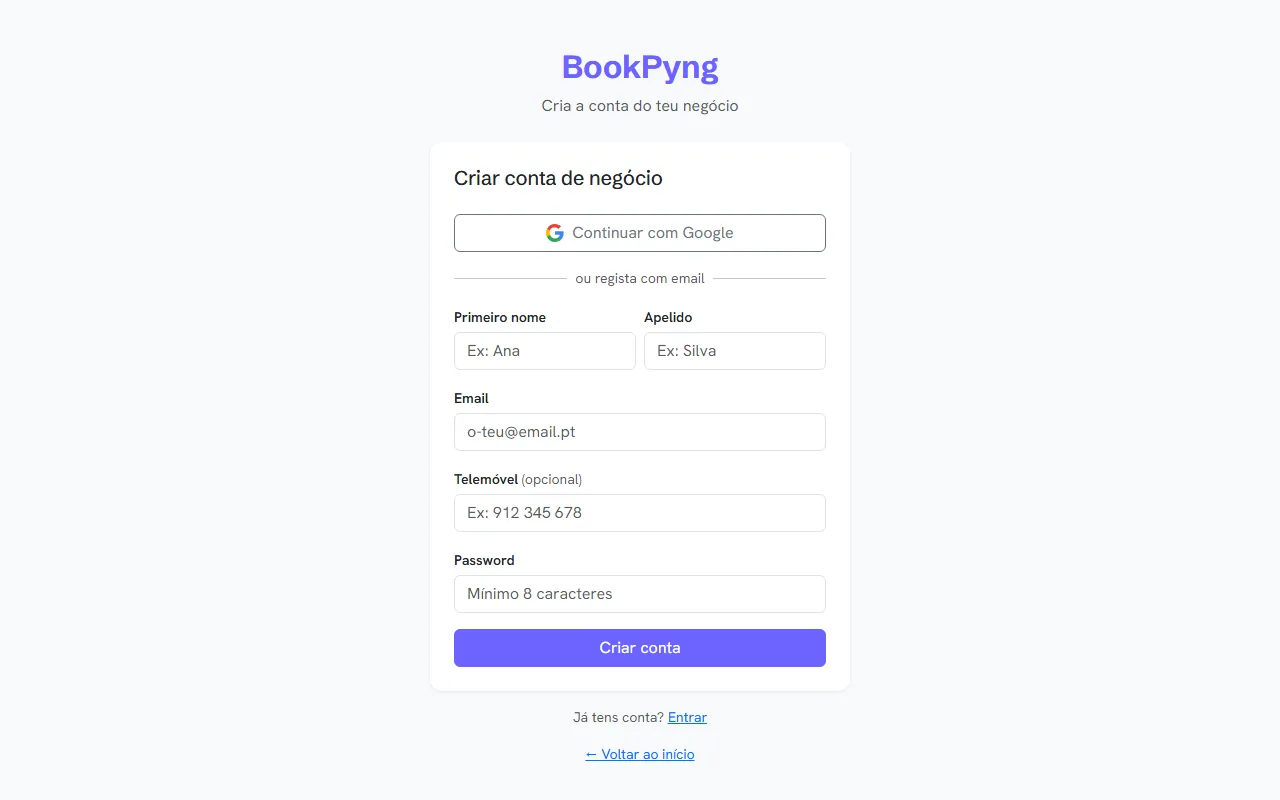This screenshot has width=1280, height=800.
Task: Follow the Voltar ao início link
Action: (x=640, y=754)
